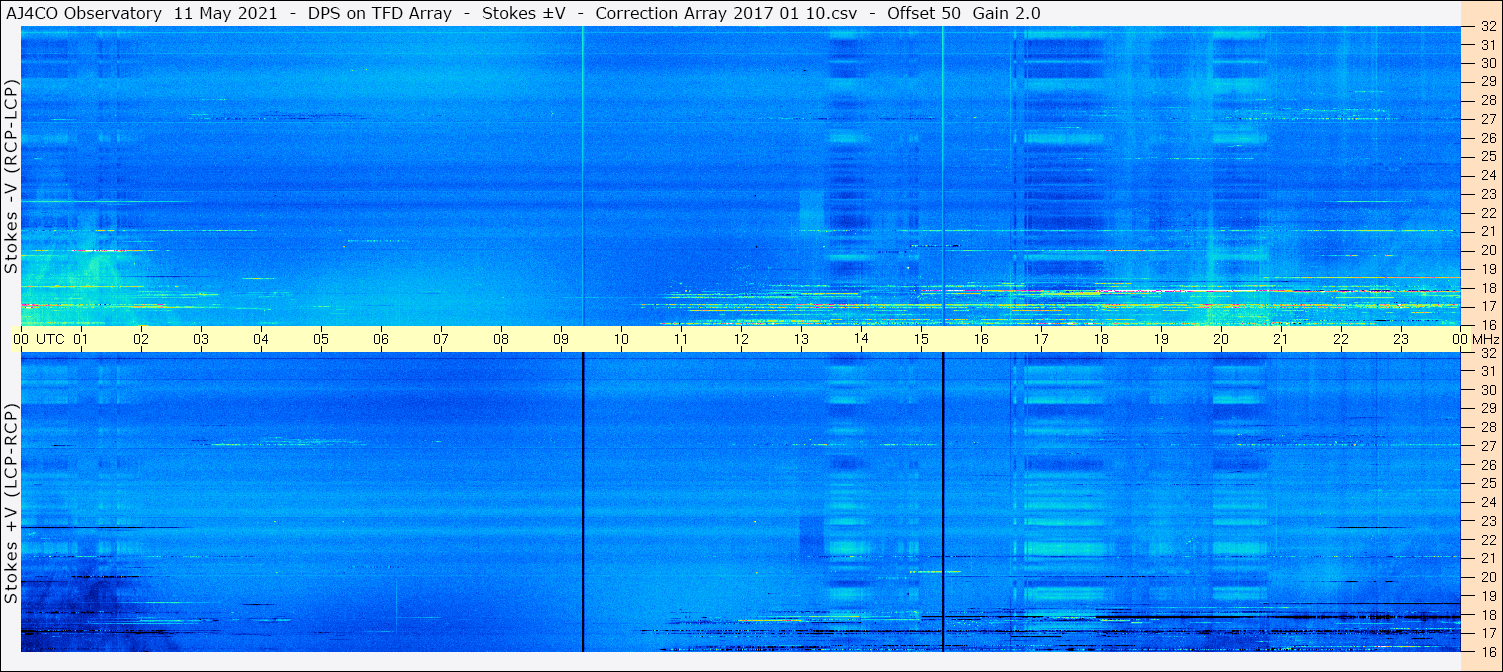This screenshot has height=672, width=1503.
Task: Click the 20 hour mark on the time axis
Action: (1221, 339)
